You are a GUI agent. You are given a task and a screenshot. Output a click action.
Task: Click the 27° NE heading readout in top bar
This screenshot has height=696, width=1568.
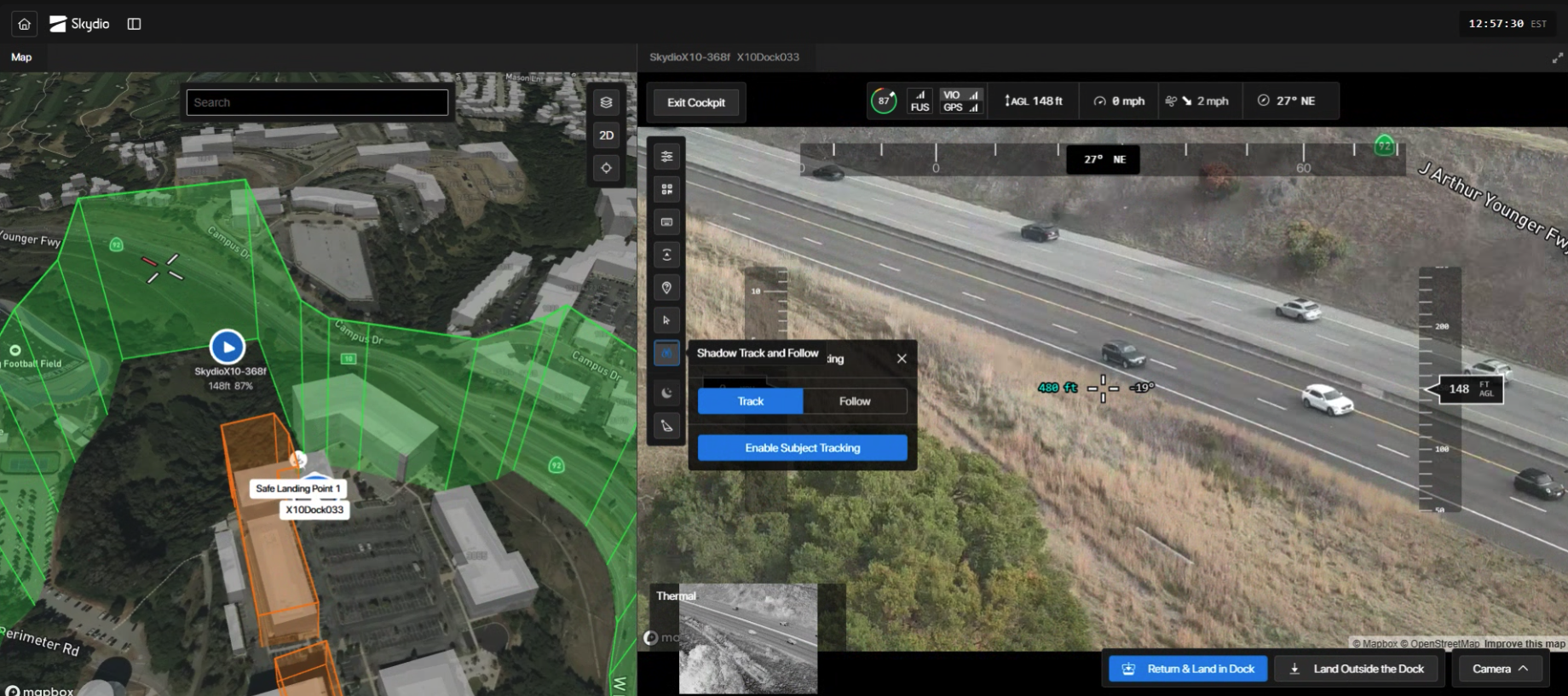tap(1286, 101)
